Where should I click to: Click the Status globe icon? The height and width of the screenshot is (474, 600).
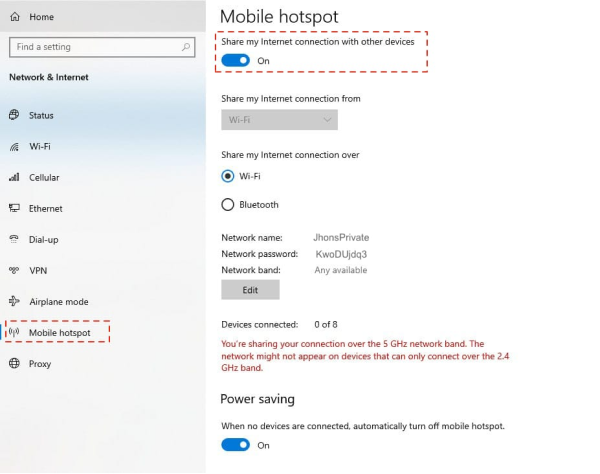pos(14,115)
